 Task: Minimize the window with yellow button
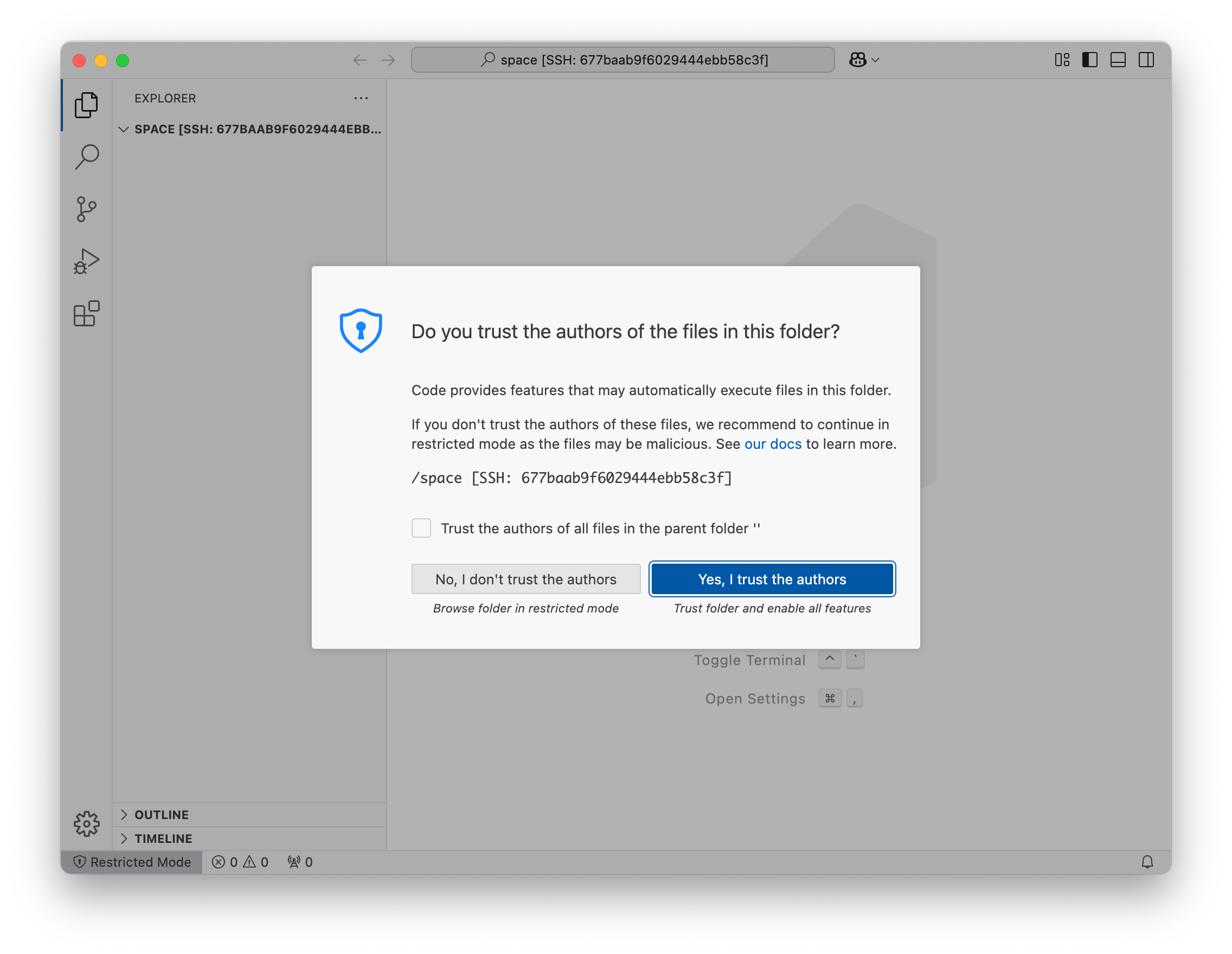(x=101, y=60)
